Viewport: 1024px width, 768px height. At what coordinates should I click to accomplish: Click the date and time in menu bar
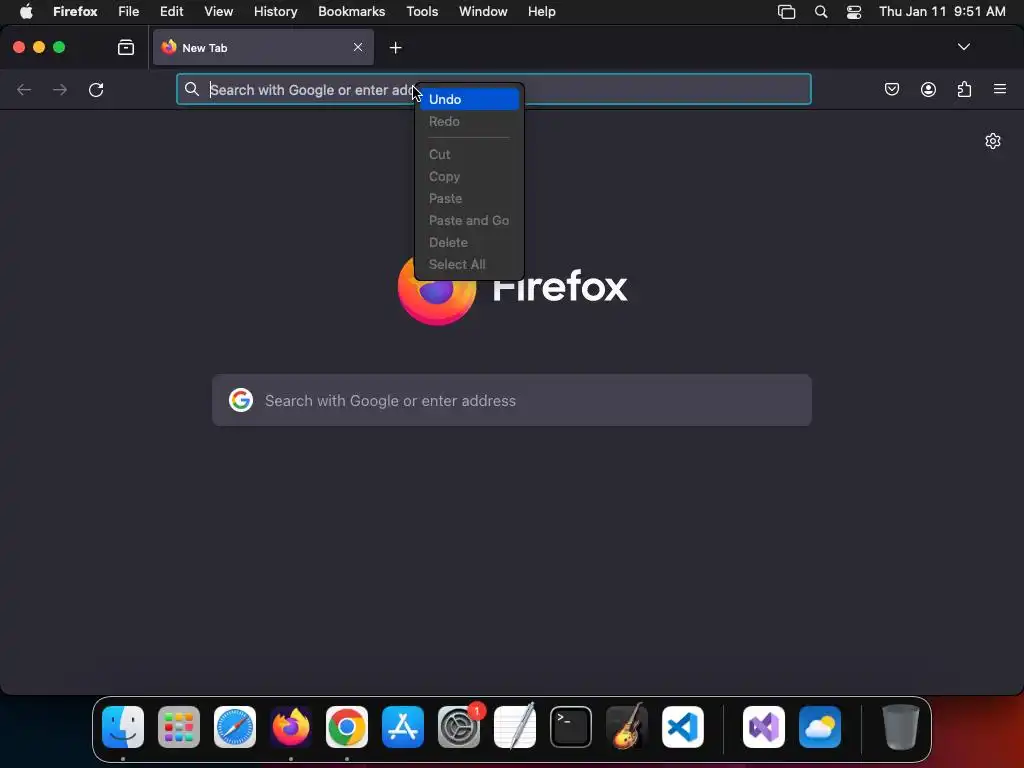tap(942, 11)
